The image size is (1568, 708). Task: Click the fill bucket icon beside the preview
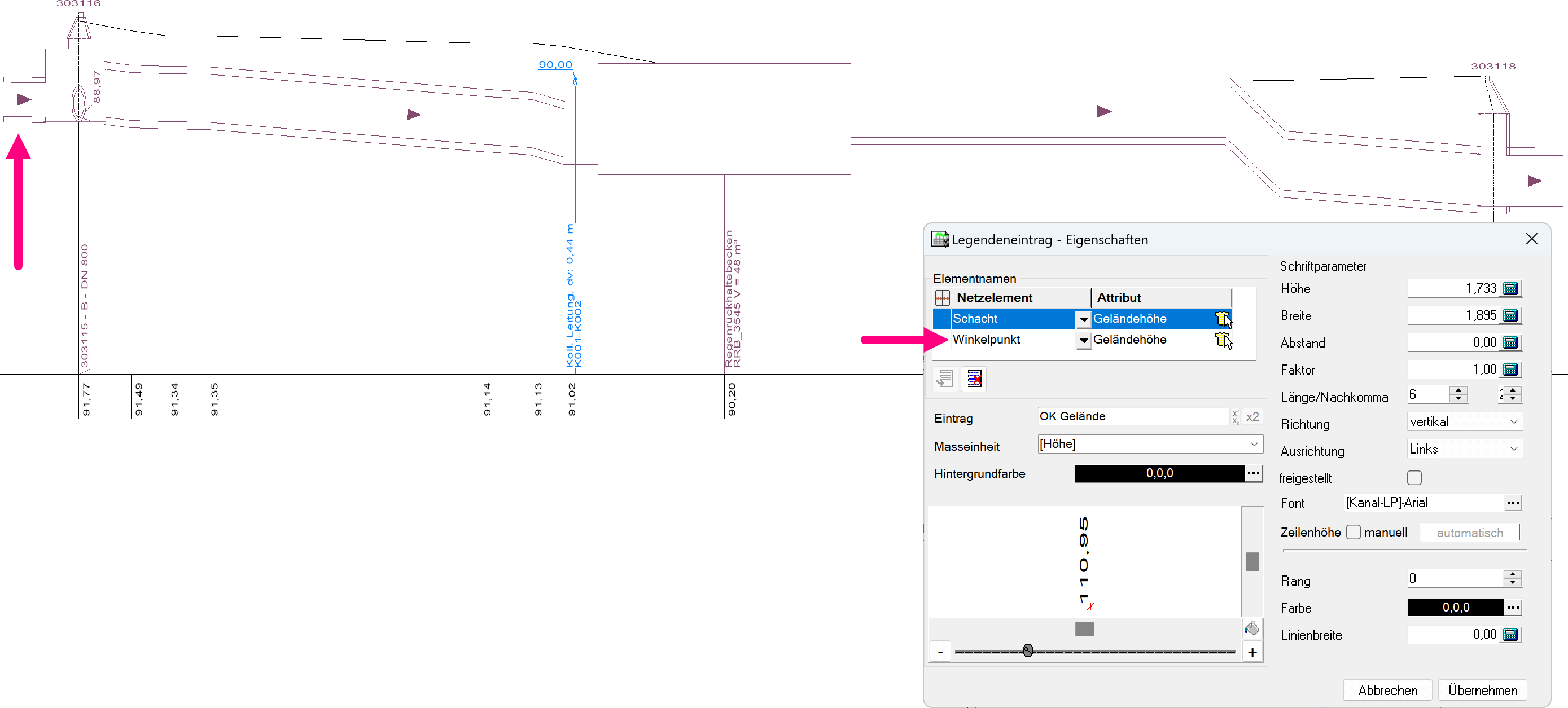[x=1251, y=628]
